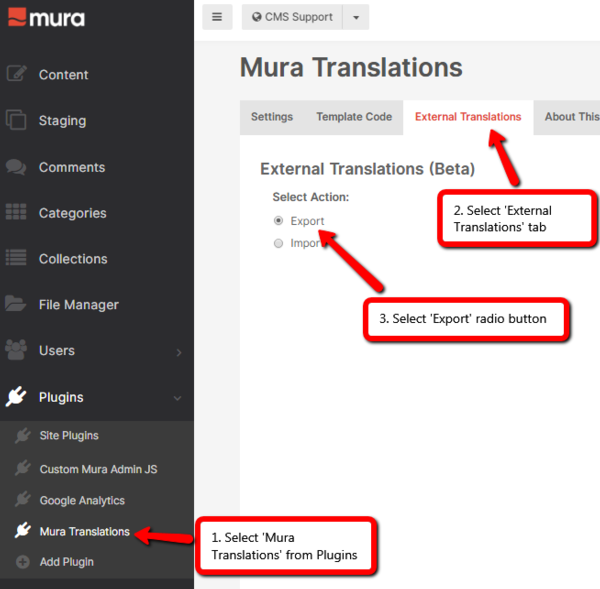
Task: Select the Export radio button
Action: [279, 221]
